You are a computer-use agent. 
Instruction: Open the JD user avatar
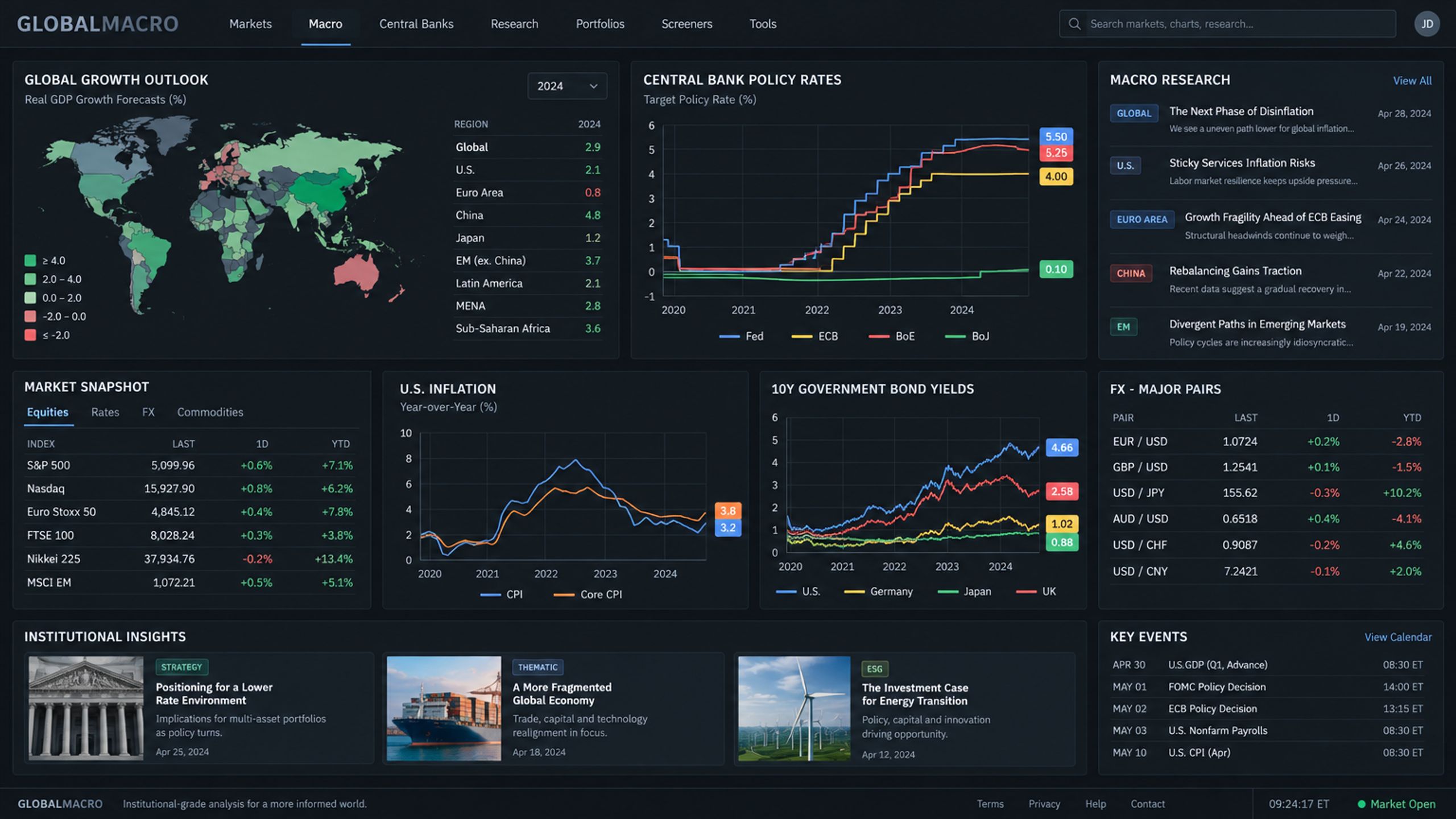[1427, 24]
